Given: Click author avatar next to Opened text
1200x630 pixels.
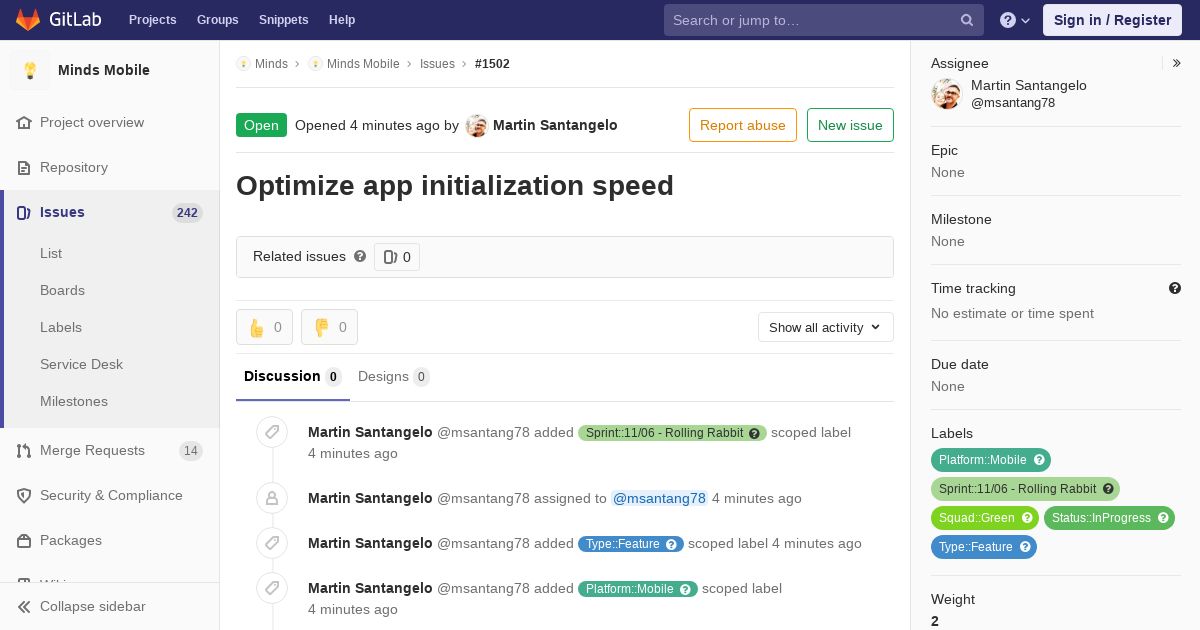Looking at the screenshot, I should [476, 125].
